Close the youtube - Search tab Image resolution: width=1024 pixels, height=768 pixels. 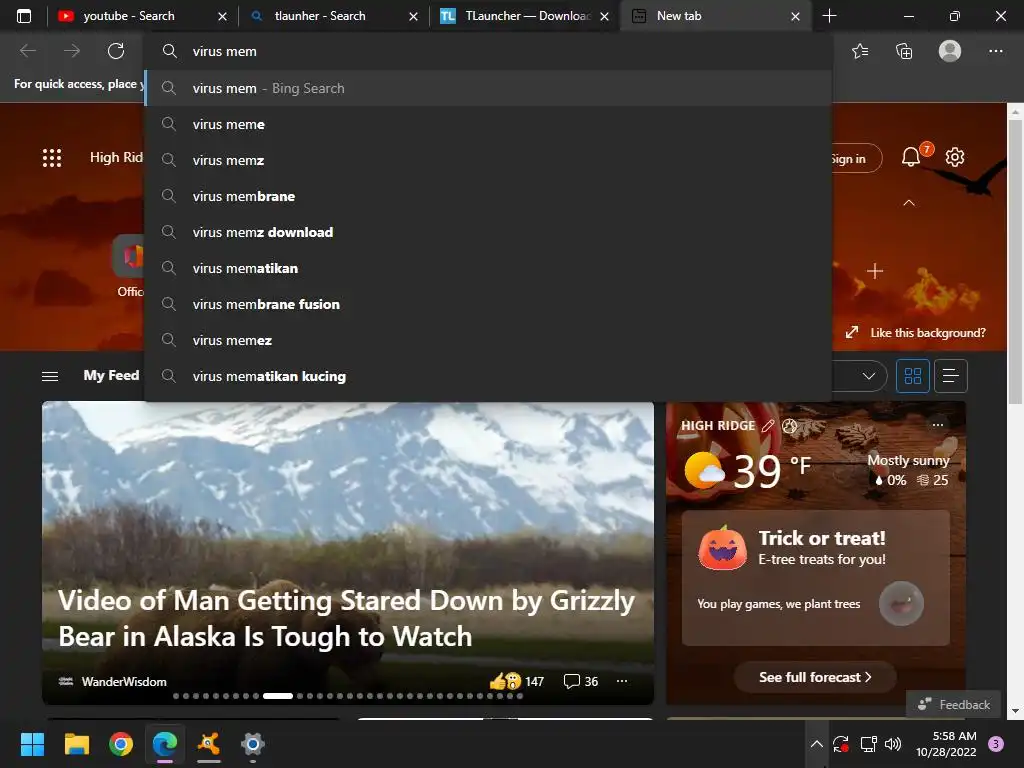click(x=222, y=16)
